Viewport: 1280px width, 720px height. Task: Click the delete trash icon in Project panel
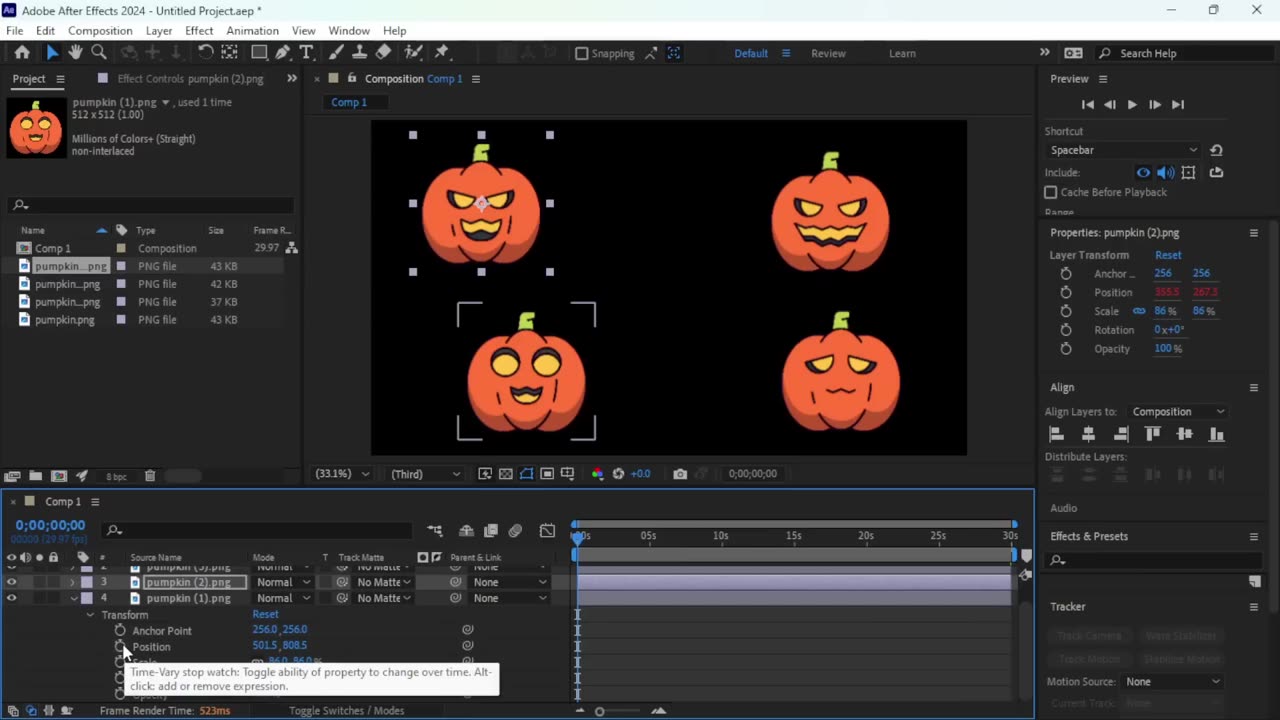point(150,476)
